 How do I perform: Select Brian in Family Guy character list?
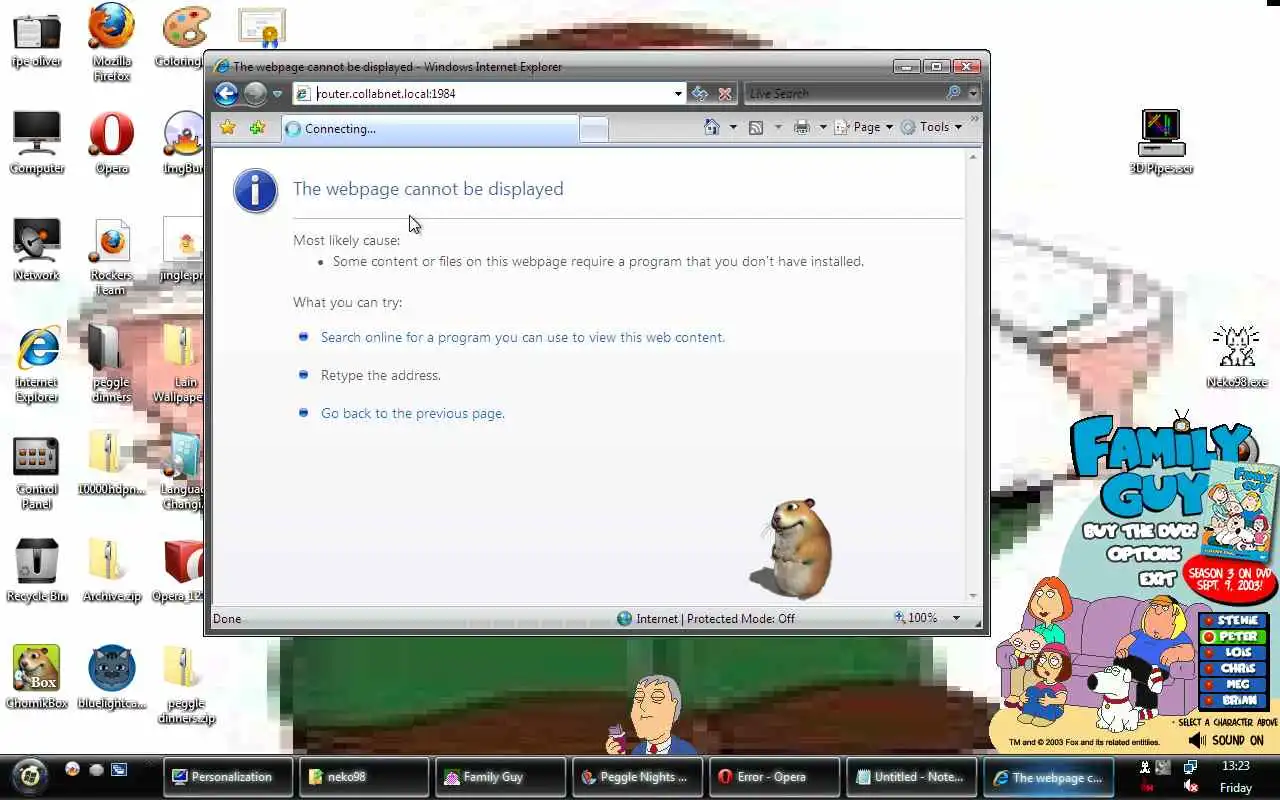[x=1232, y=700]
